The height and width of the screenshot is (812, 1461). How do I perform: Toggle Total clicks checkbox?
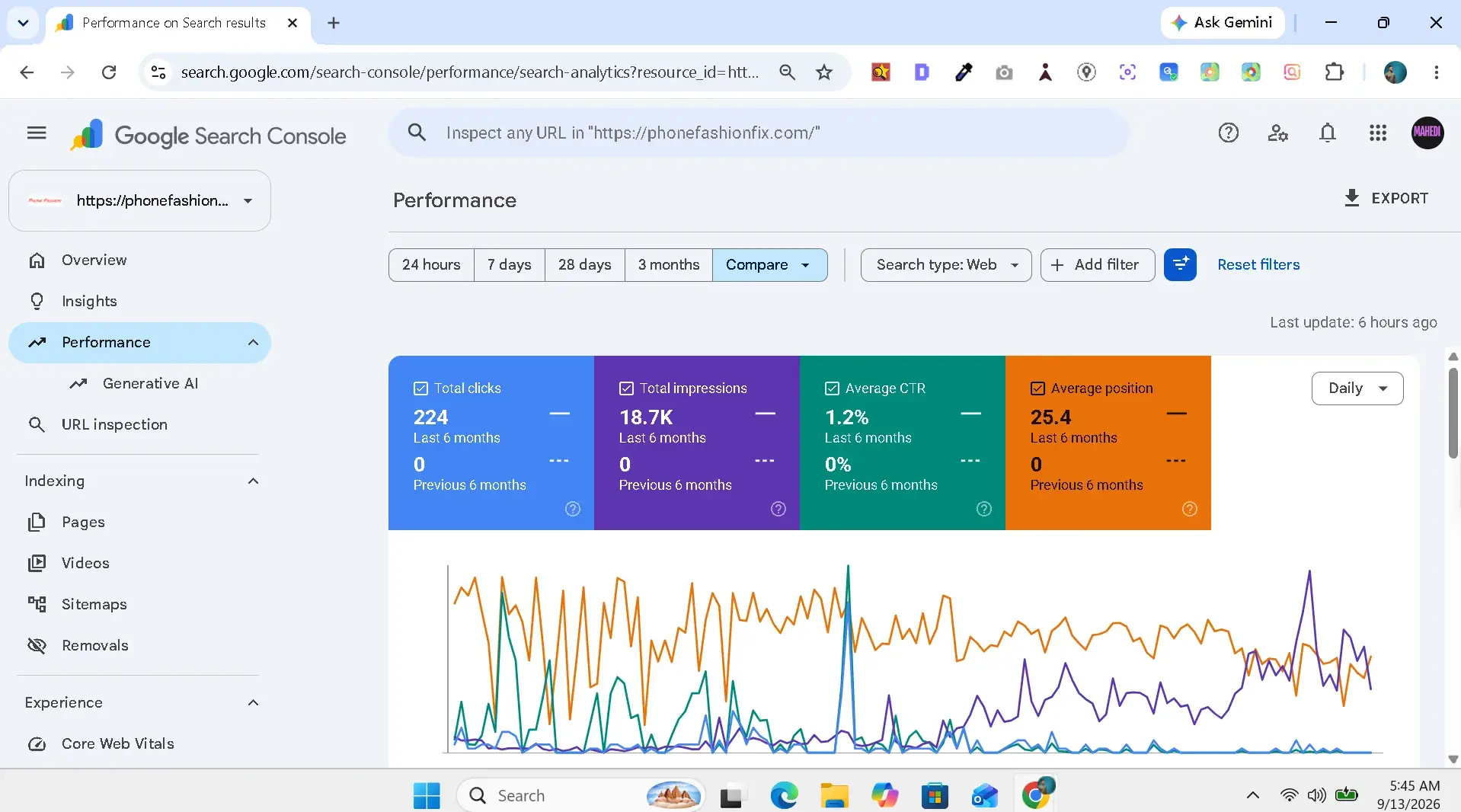coord(420,388)
